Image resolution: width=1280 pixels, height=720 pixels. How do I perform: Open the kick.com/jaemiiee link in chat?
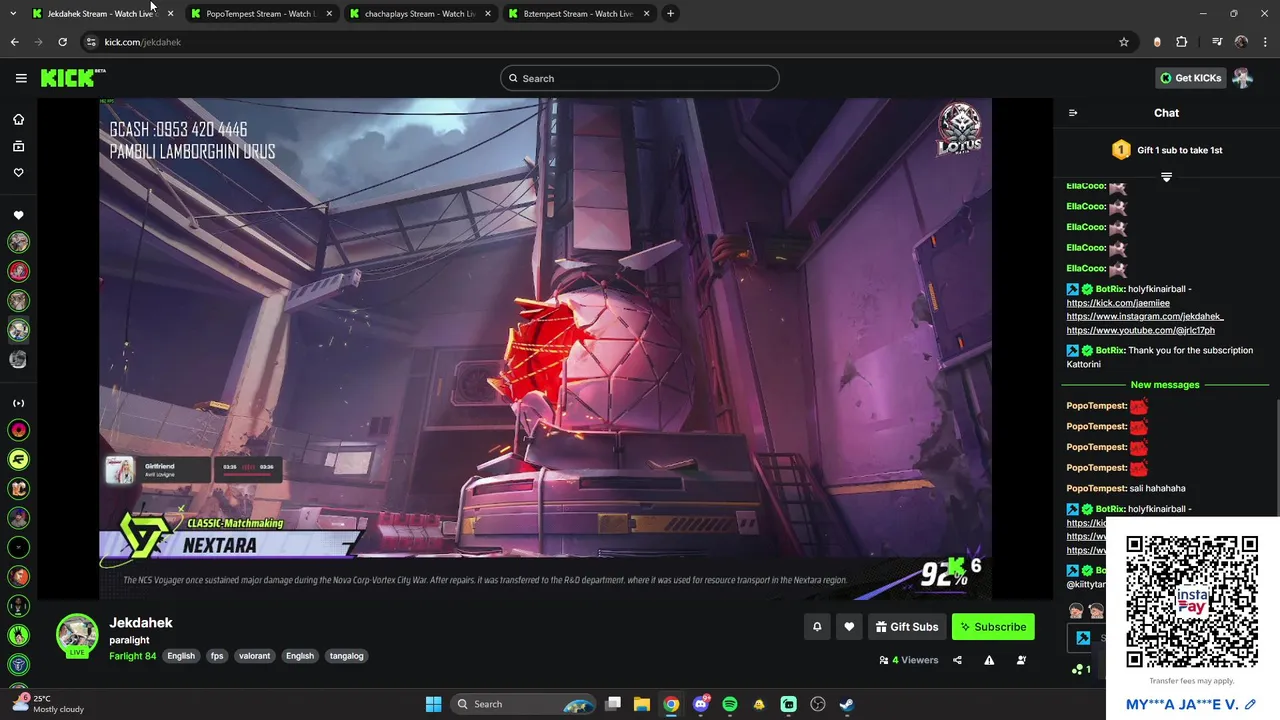pos(1118,303)
